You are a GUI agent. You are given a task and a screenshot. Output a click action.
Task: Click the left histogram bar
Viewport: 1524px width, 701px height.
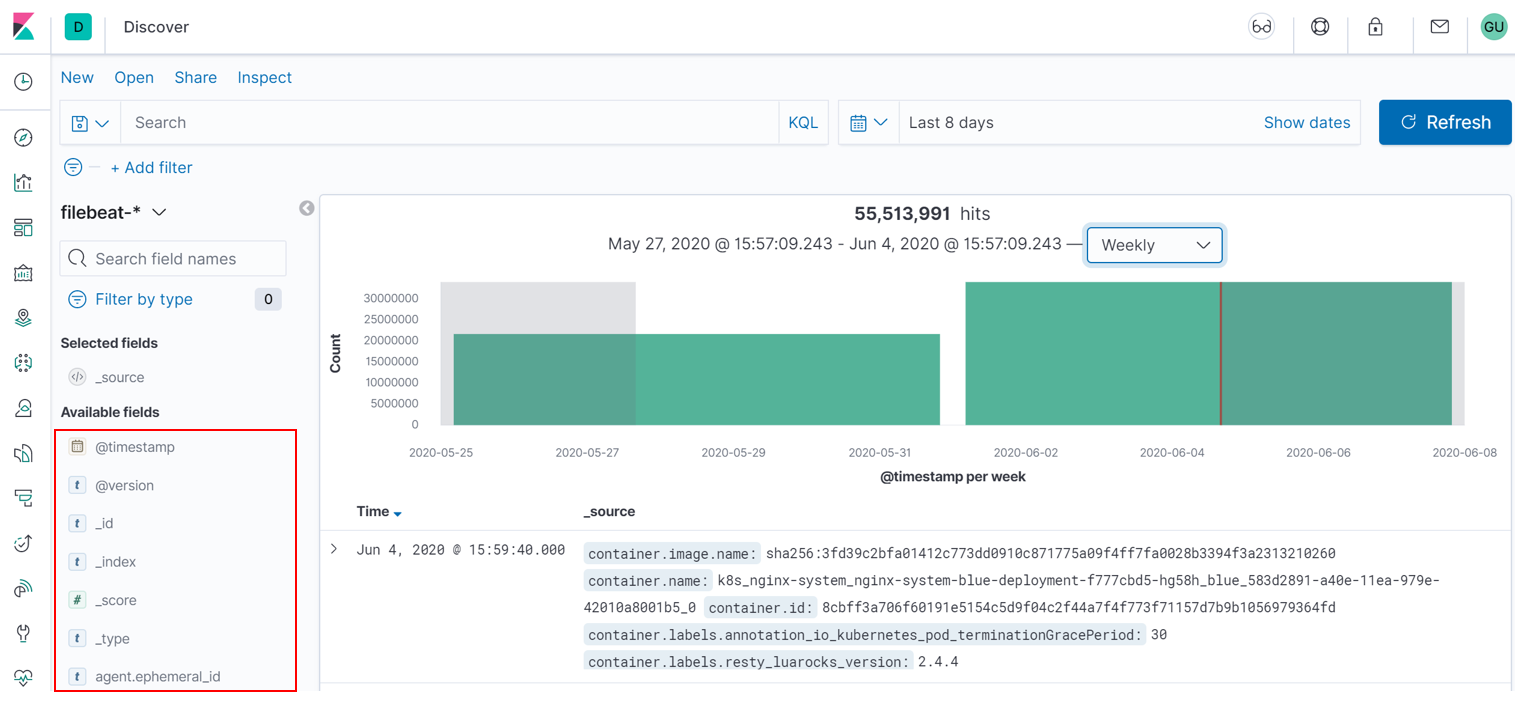tap(697, 379)
